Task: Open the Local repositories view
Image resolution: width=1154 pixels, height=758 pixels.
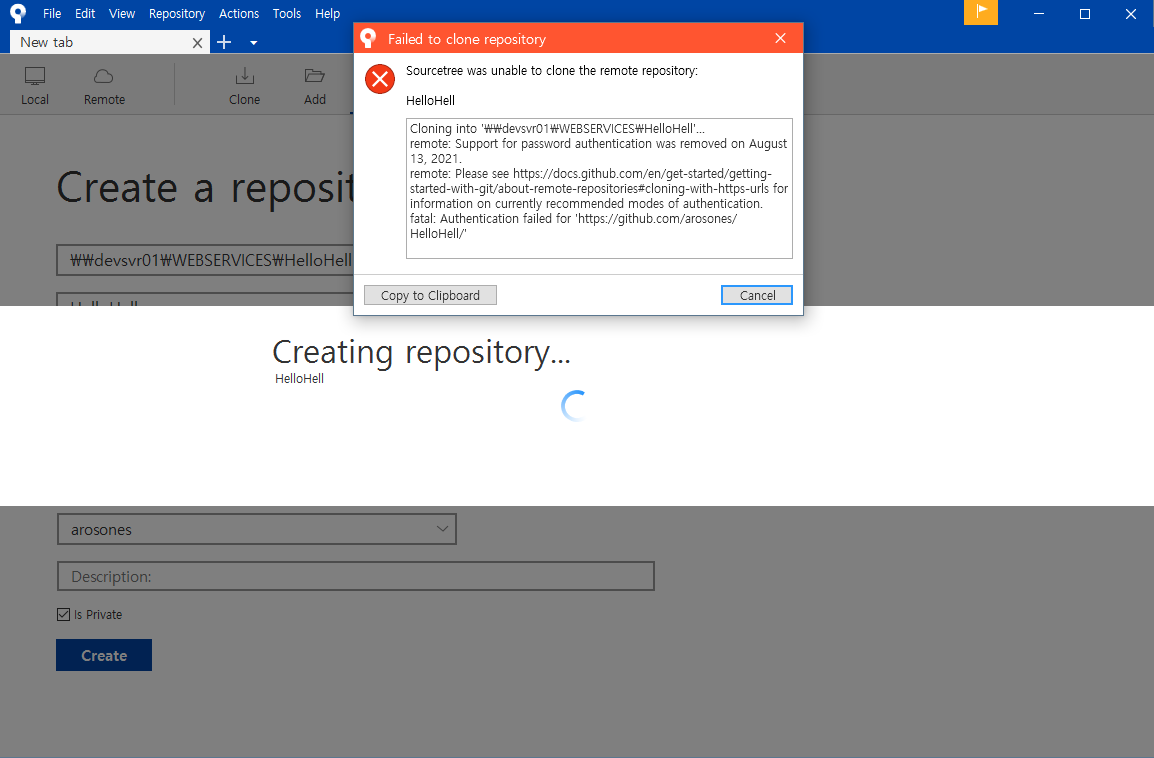Action: point(35,86)
